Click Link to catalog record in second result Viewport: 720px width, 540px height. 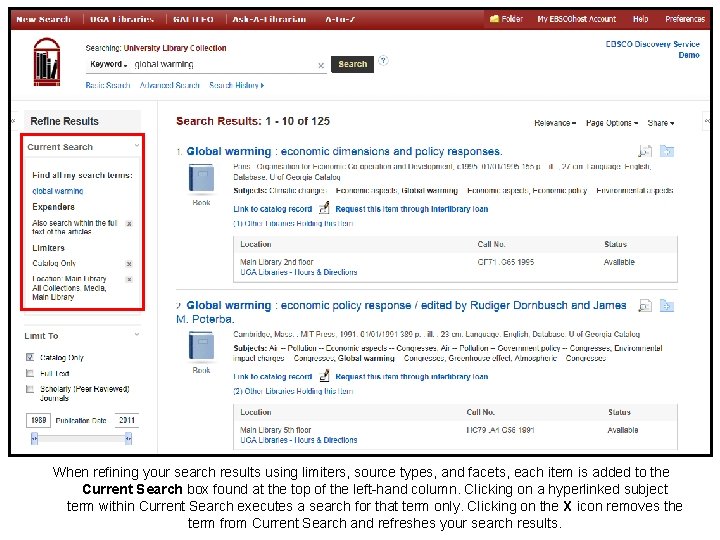tap(272, 377)
